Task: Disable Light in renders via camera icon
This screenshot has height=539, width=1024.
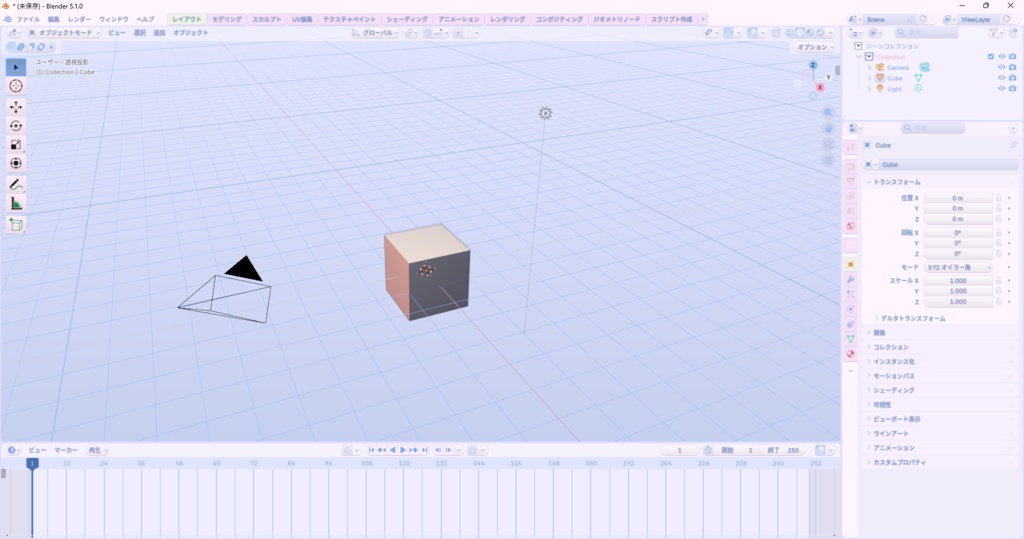Action: pos(1012,88)
